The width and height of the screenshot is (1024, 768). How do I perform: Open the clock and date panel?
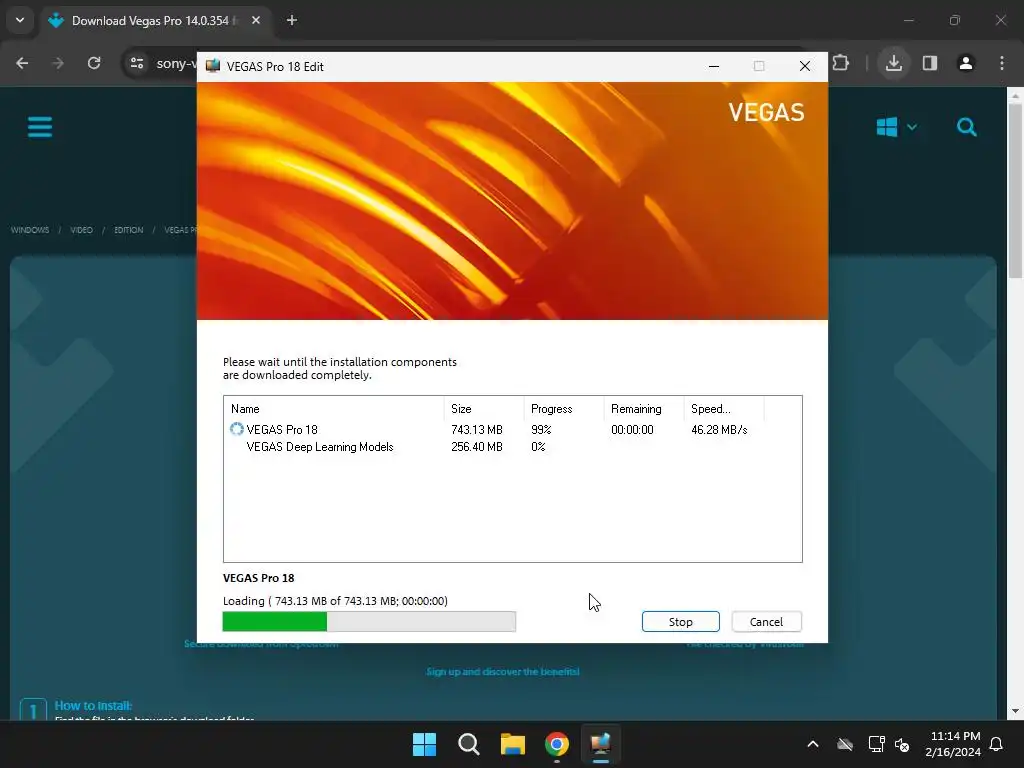pos(953,744)
